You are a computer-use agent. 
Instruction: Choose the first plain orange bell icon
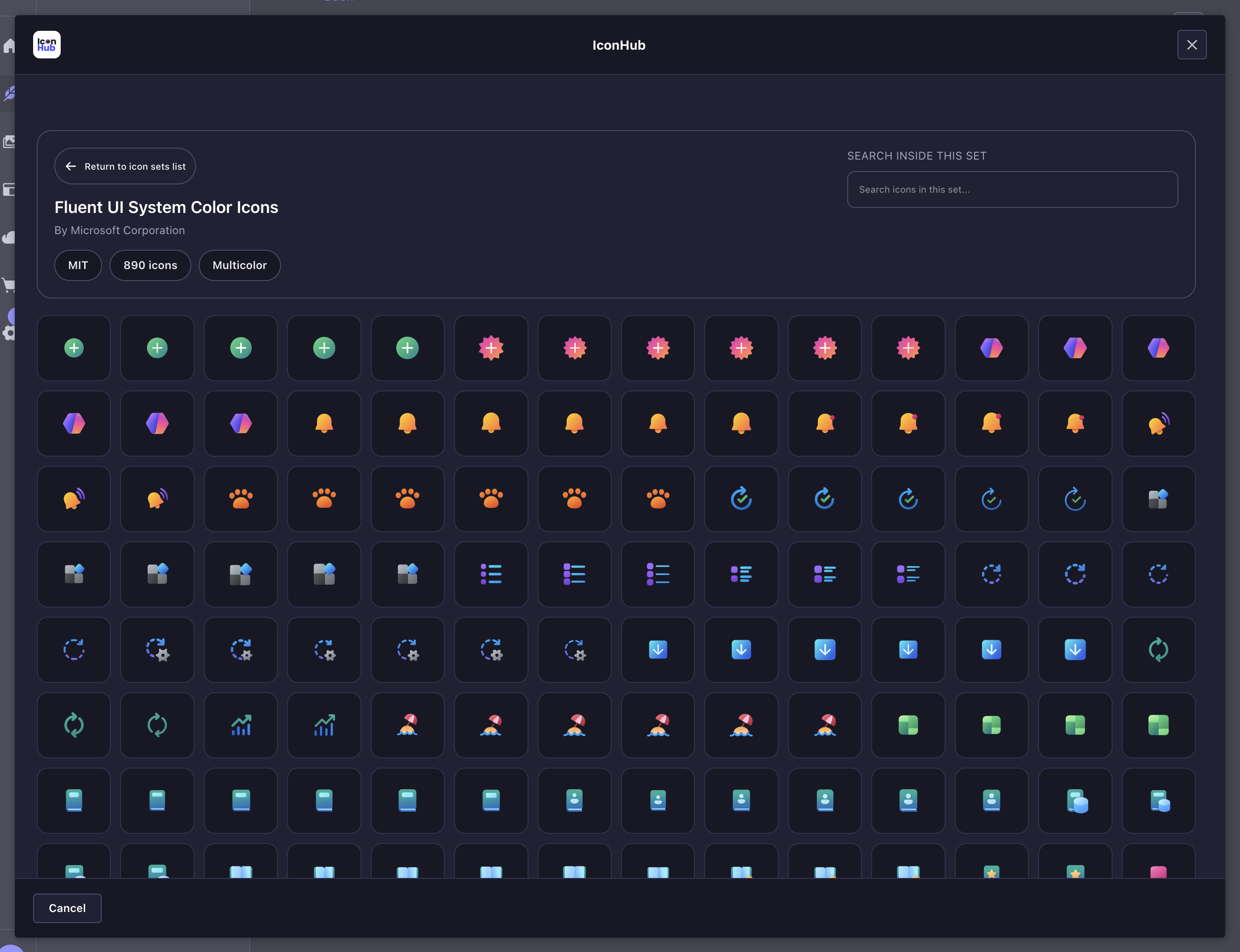324,423
